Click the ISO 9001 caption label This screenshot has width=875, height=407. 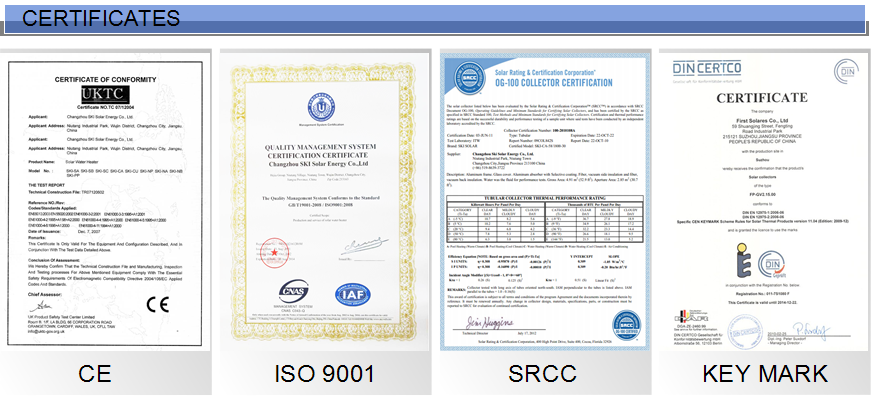tap(324, 374)
